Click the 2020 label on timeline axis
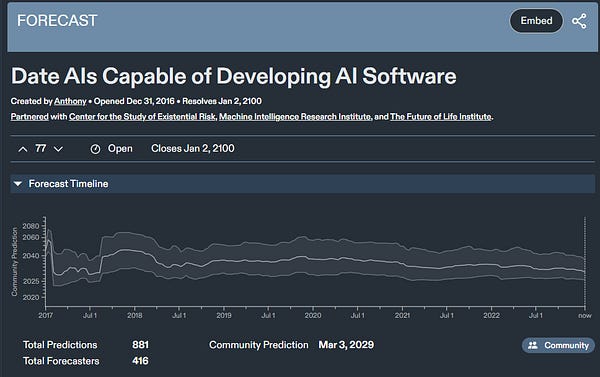This screenshot has height=377, width=600. [313, 315]
